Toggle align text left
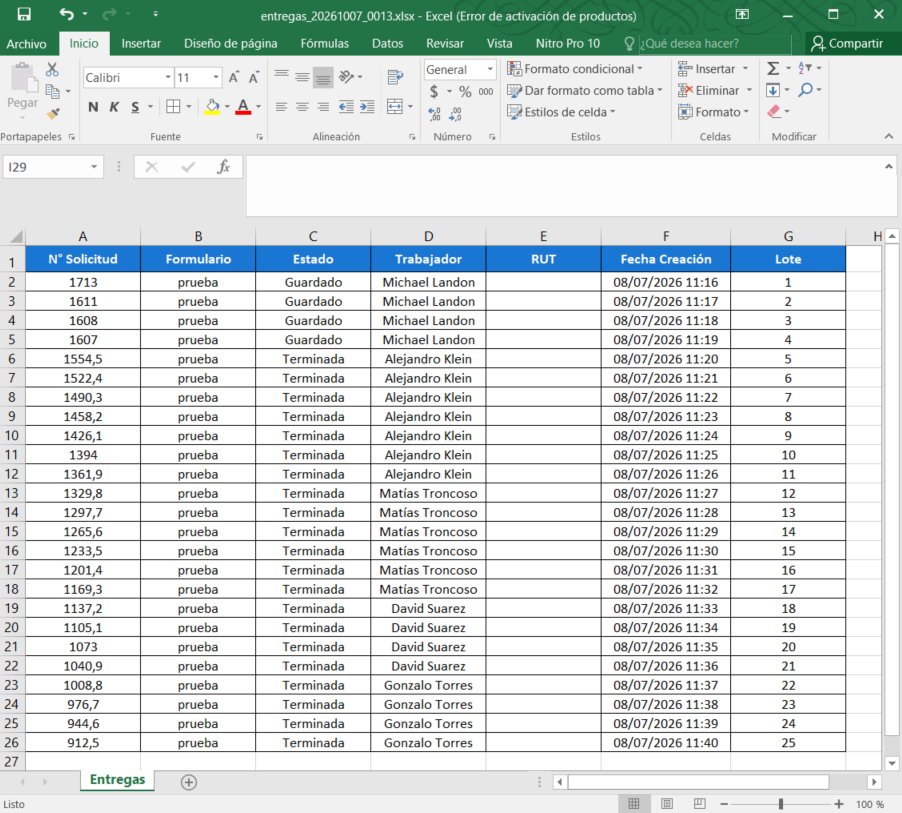The width and height of the screenshot is (902, 813). [281, 106]
